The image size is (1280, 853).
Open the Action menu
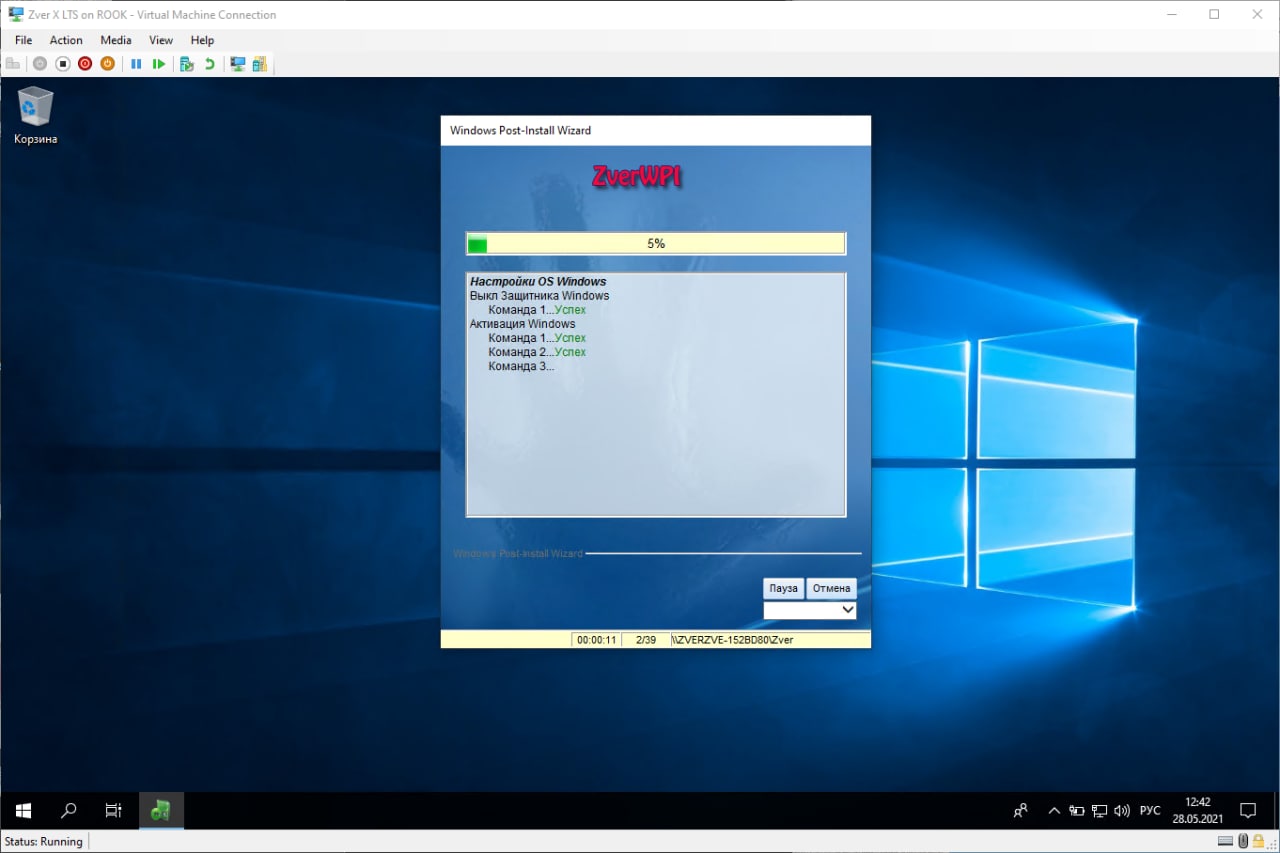(66, 40)
